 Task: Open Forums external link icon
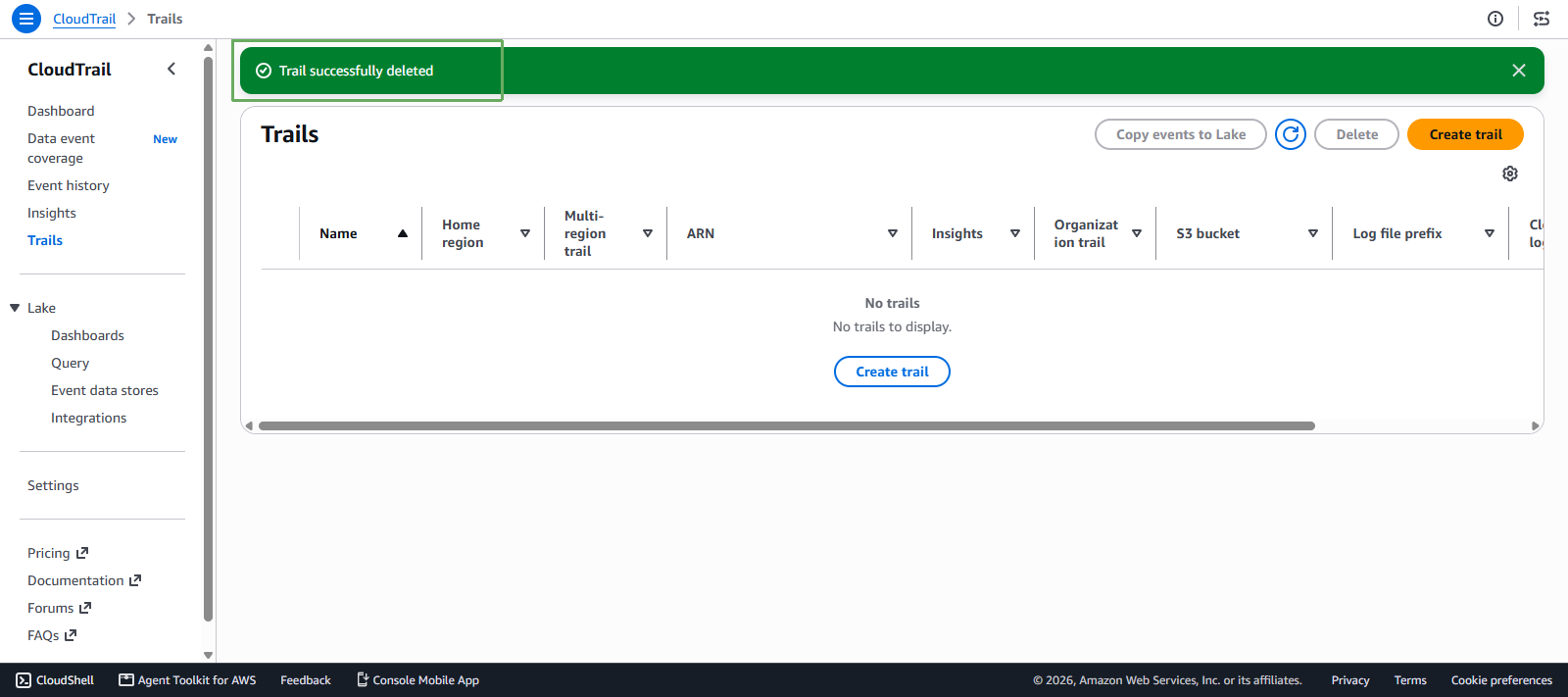(85, 608)
